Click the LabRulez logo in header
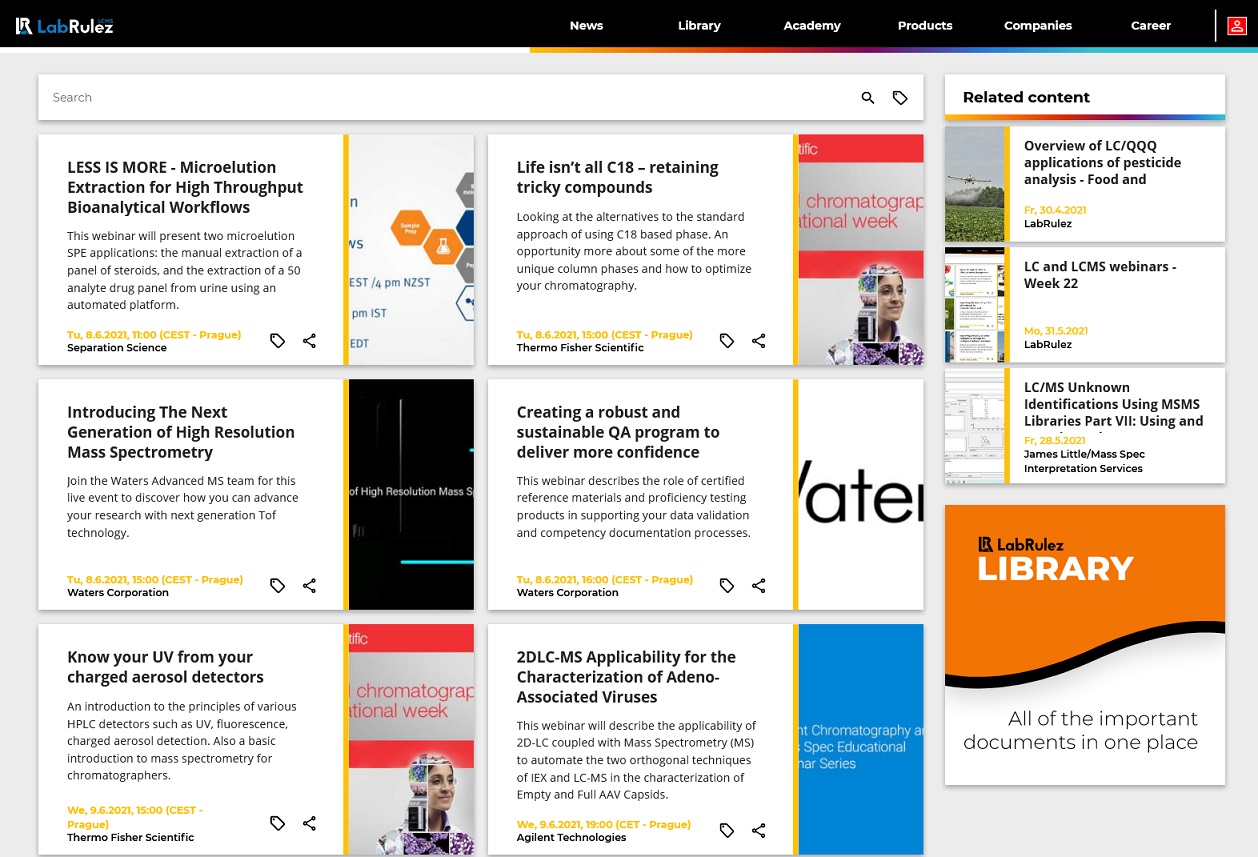Screen dimensions: 1258x857 click(65, 26)
